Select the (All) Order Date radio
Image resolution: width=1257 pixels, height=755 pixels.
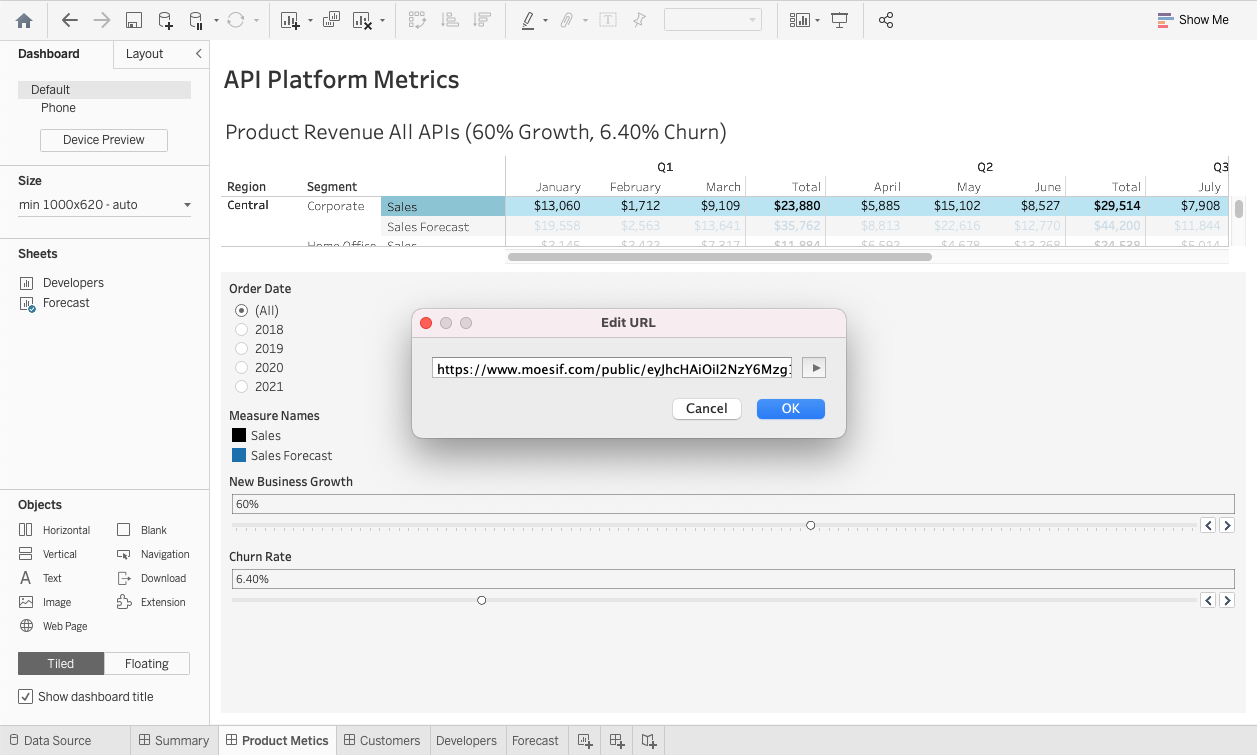click(241, 311)
